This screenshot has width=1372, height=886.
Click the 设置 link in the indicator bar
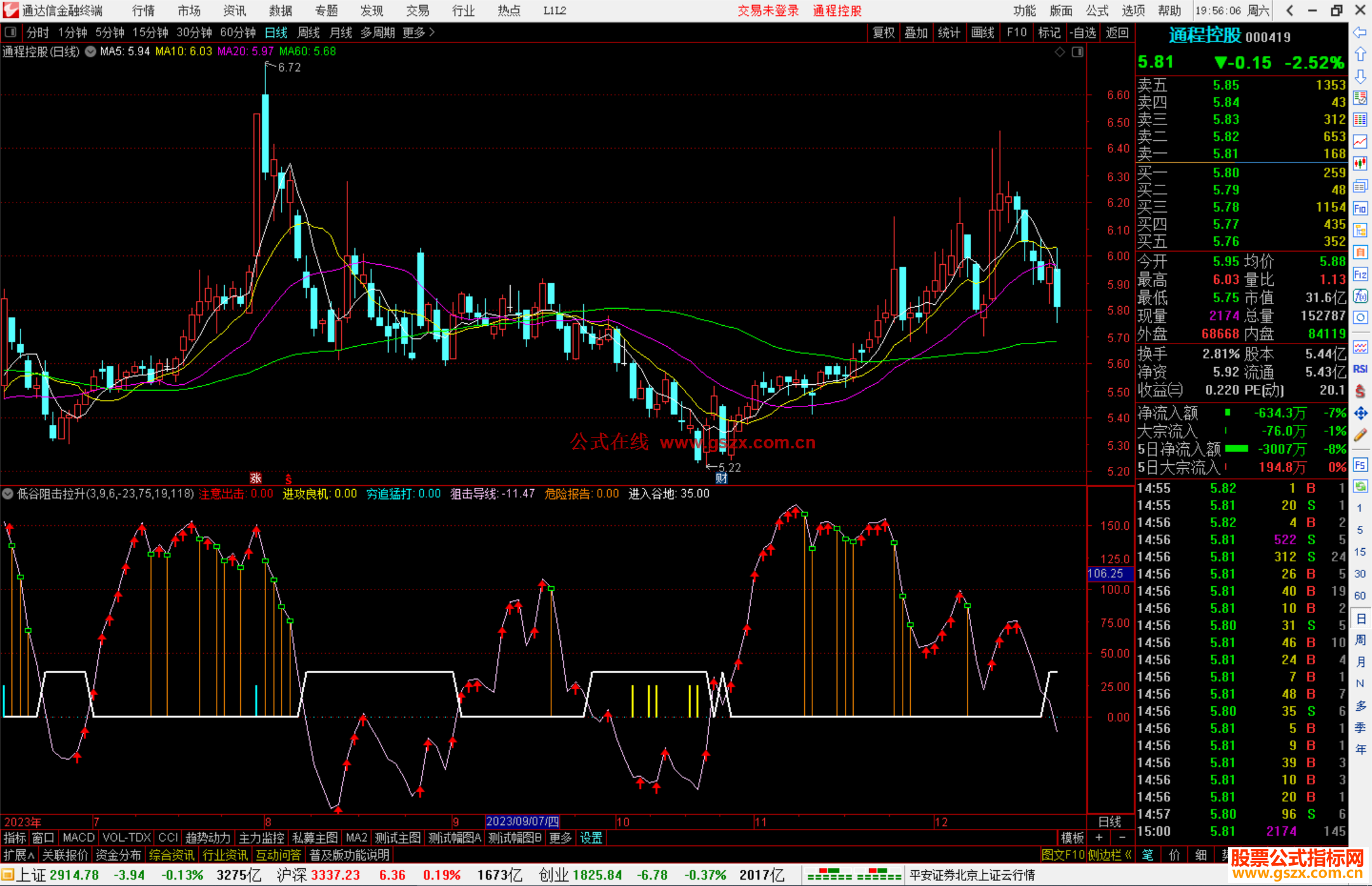(x=591, y=838)
